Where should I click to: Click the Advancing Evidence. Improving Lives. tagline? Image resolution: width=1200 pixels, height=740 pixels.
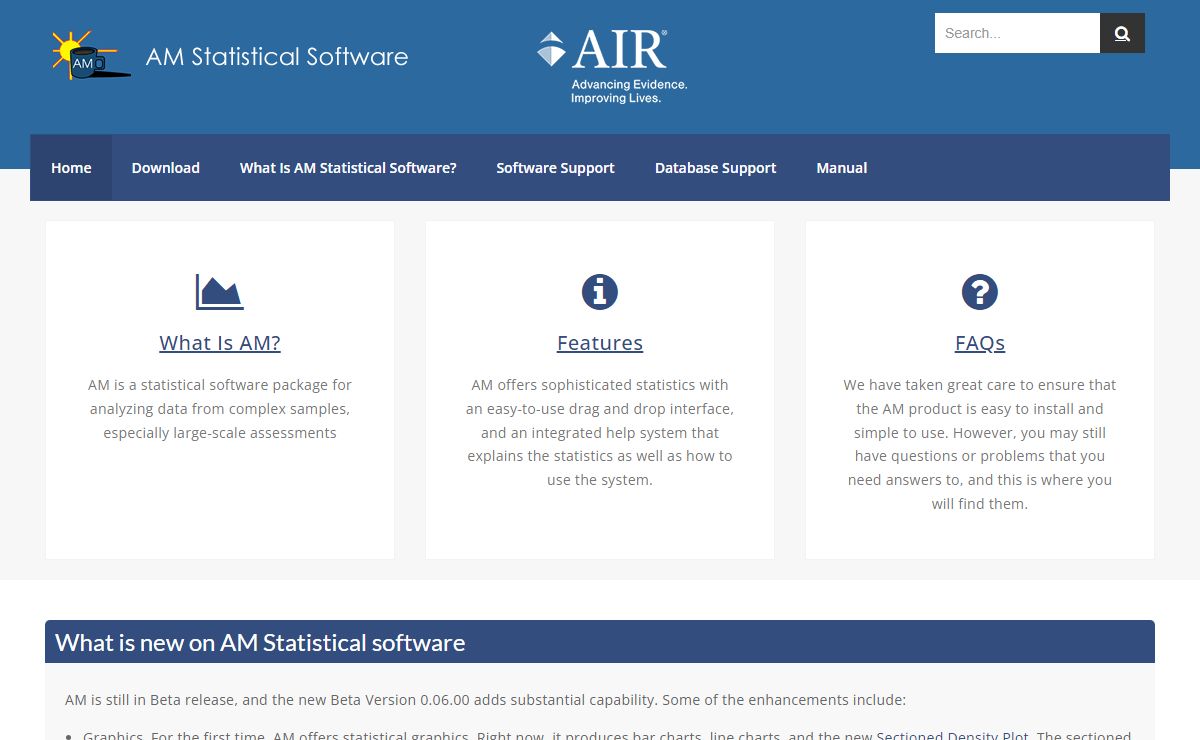click(x=629, y=92)
